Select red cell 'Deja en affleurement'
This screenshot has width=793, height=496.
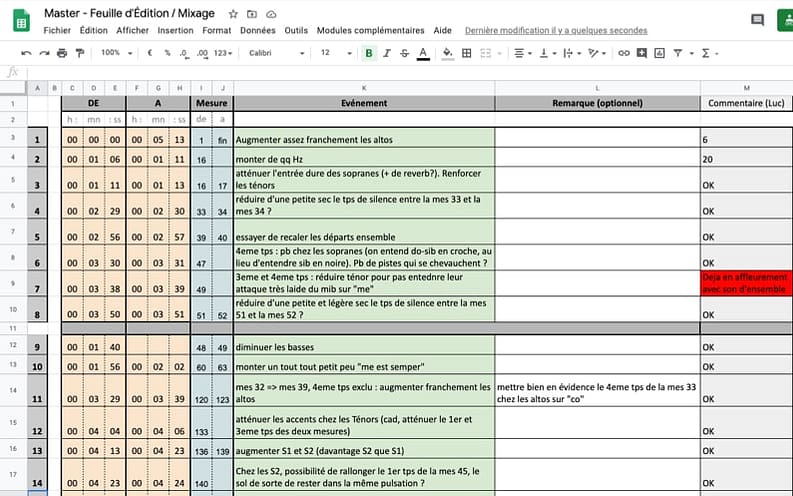pos(746,283)
